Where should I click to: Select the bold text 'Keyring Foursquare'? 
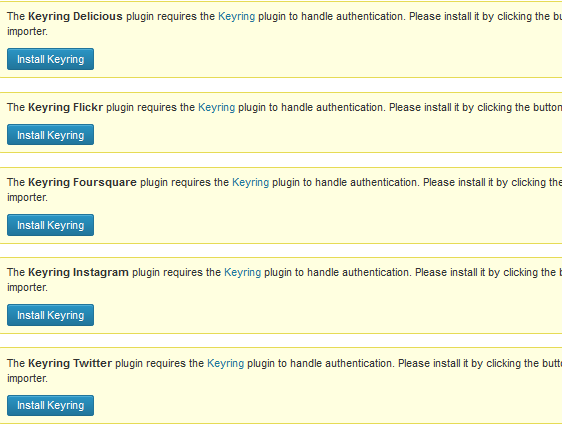tap(82, 182)
